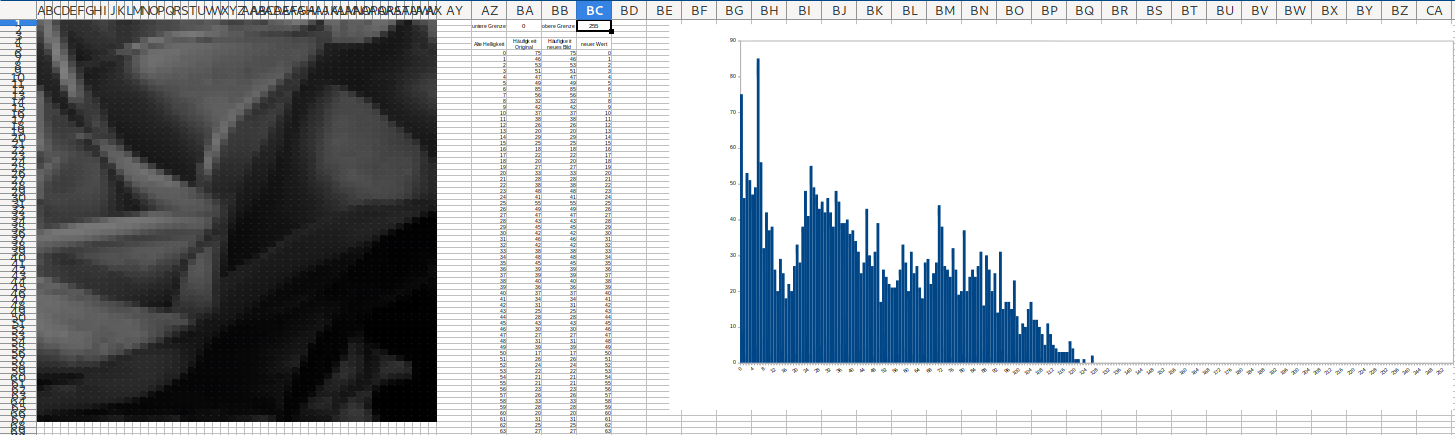The image size is (1455, 435).
Task: Click the grayscale pixel image
Action: pos(237,220)
